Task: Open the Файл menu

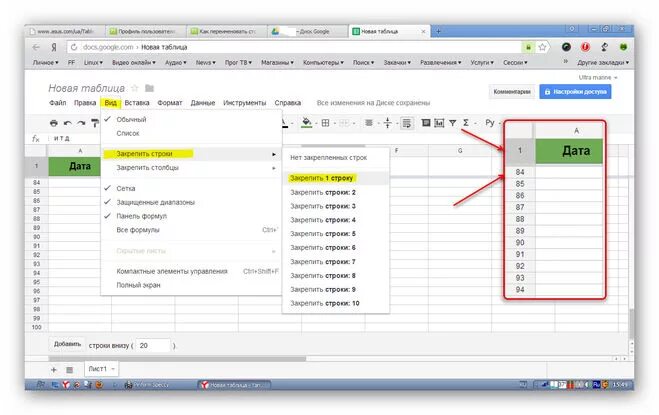Action: tap(58, 103)
